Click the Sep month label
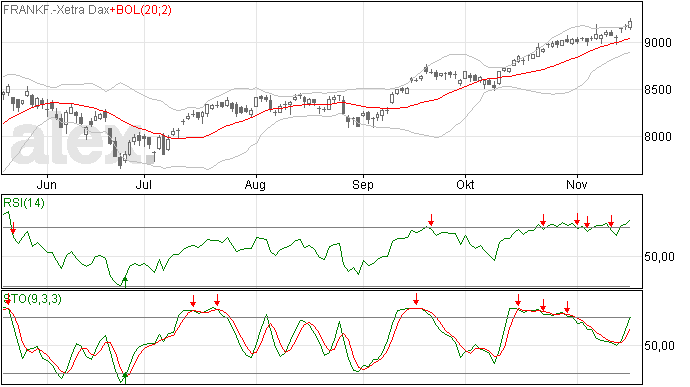This screenshot has height=387, width=690. pos(363,184)
